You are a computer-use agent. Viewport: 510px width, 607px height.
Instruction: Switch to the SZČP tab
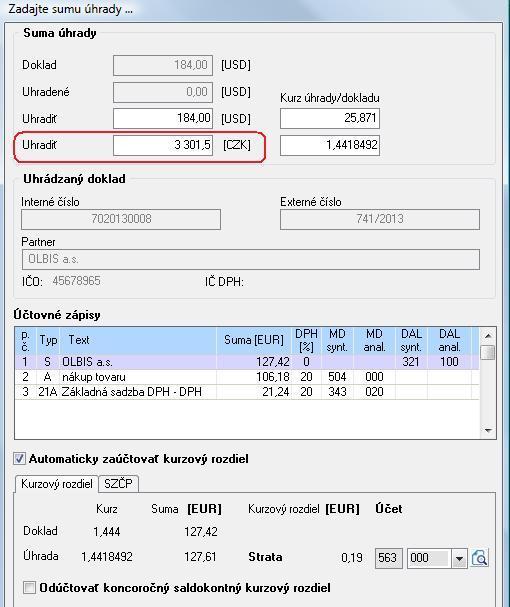click(x=118, y=484)
